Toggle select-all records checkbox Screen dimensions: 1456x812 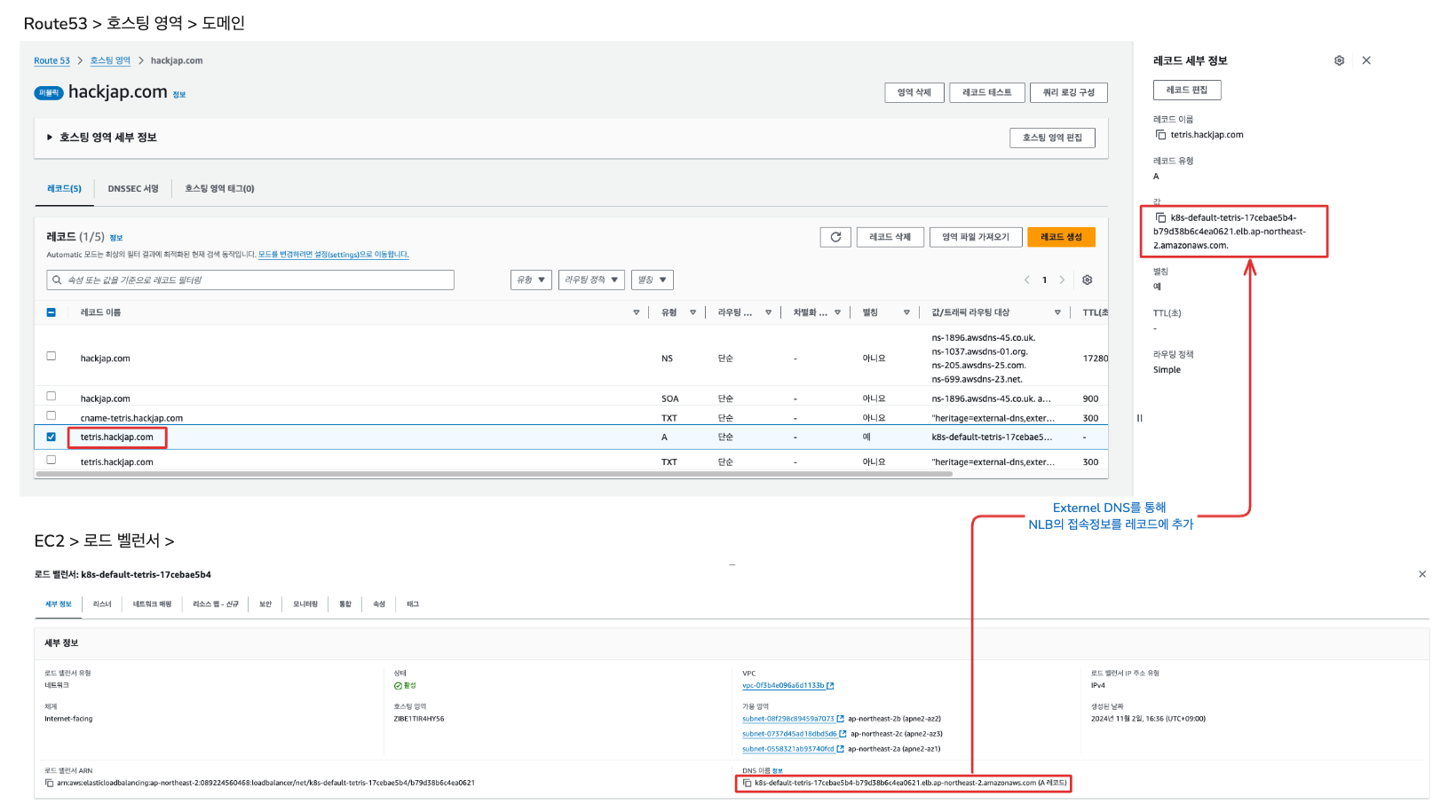pos(51,312)
